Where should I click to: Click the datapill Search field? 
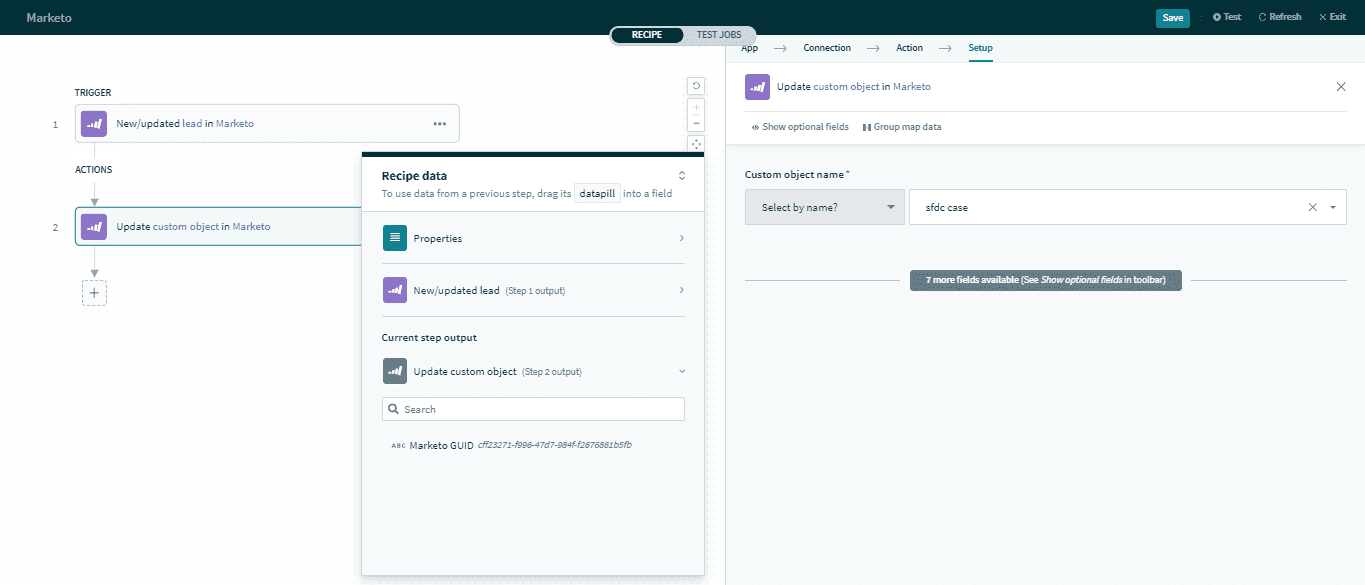(x=533, y=409)
